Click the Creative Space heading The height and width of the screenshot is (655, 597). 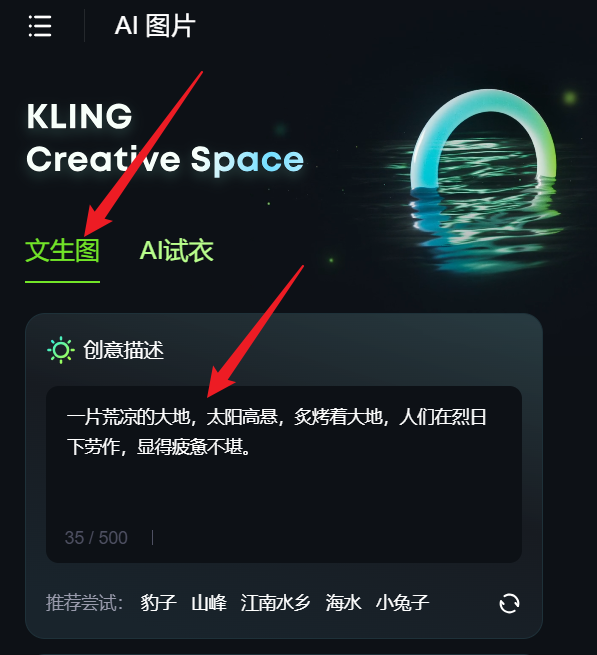point(165,160)
